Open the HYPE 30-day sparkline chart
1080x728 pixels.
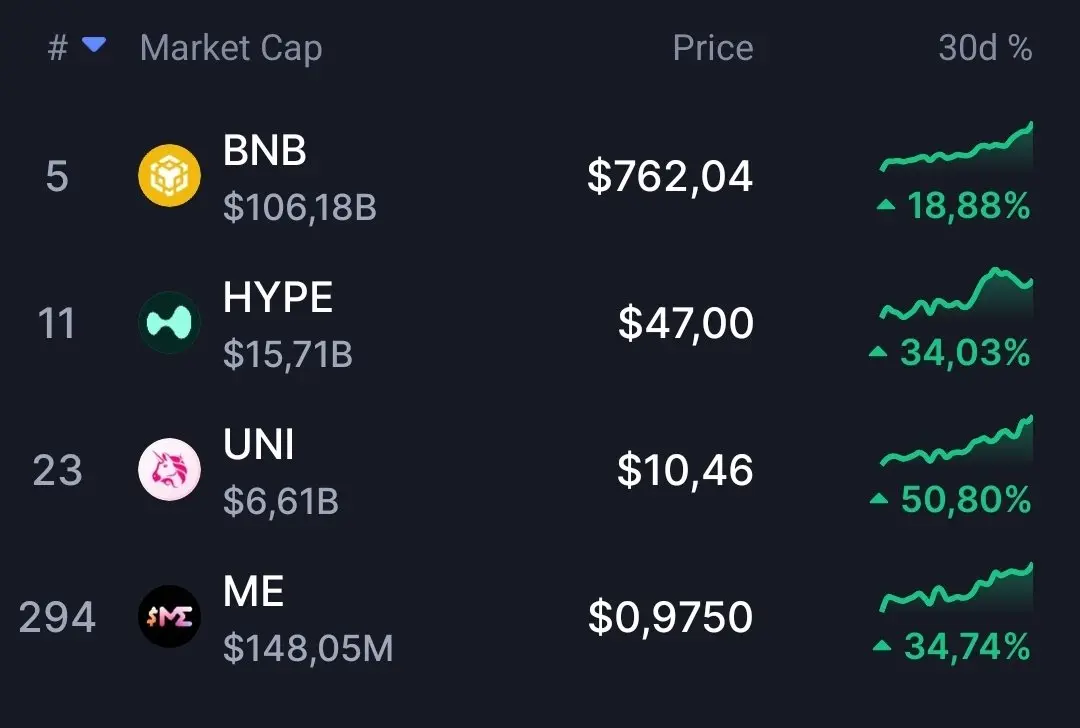(956, 294)
